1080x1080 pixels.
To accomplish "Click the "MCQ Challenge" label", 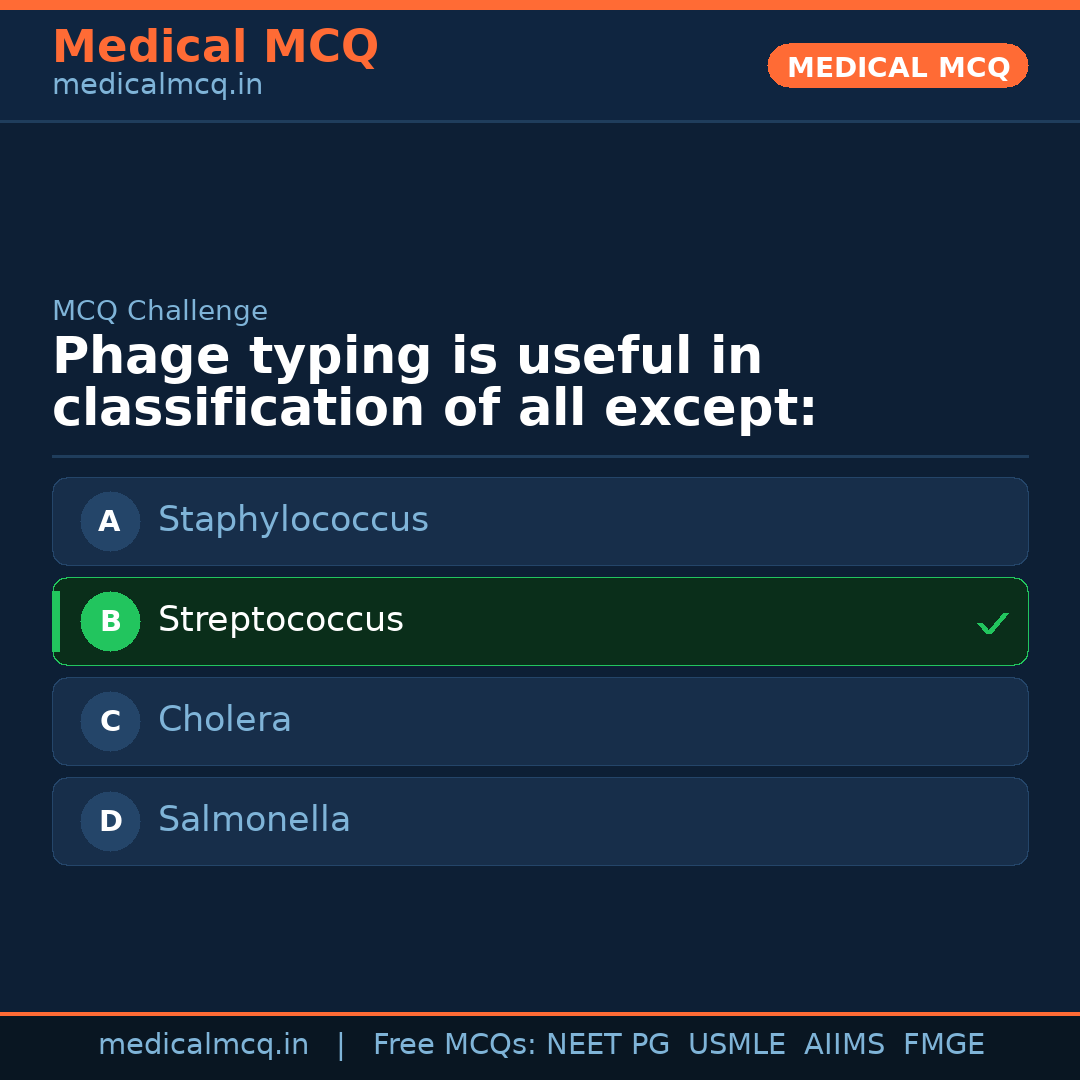I will coord(160,311).
